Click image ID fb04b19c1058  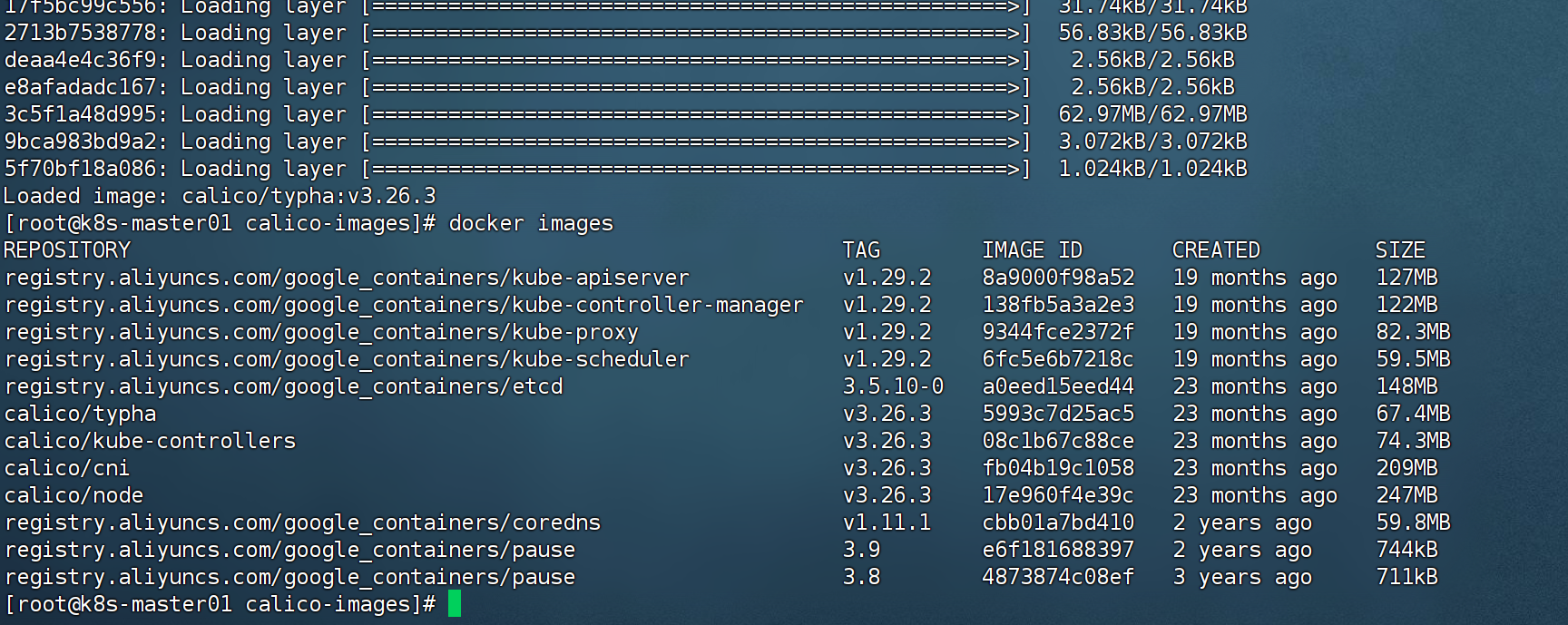[1058, 468]
